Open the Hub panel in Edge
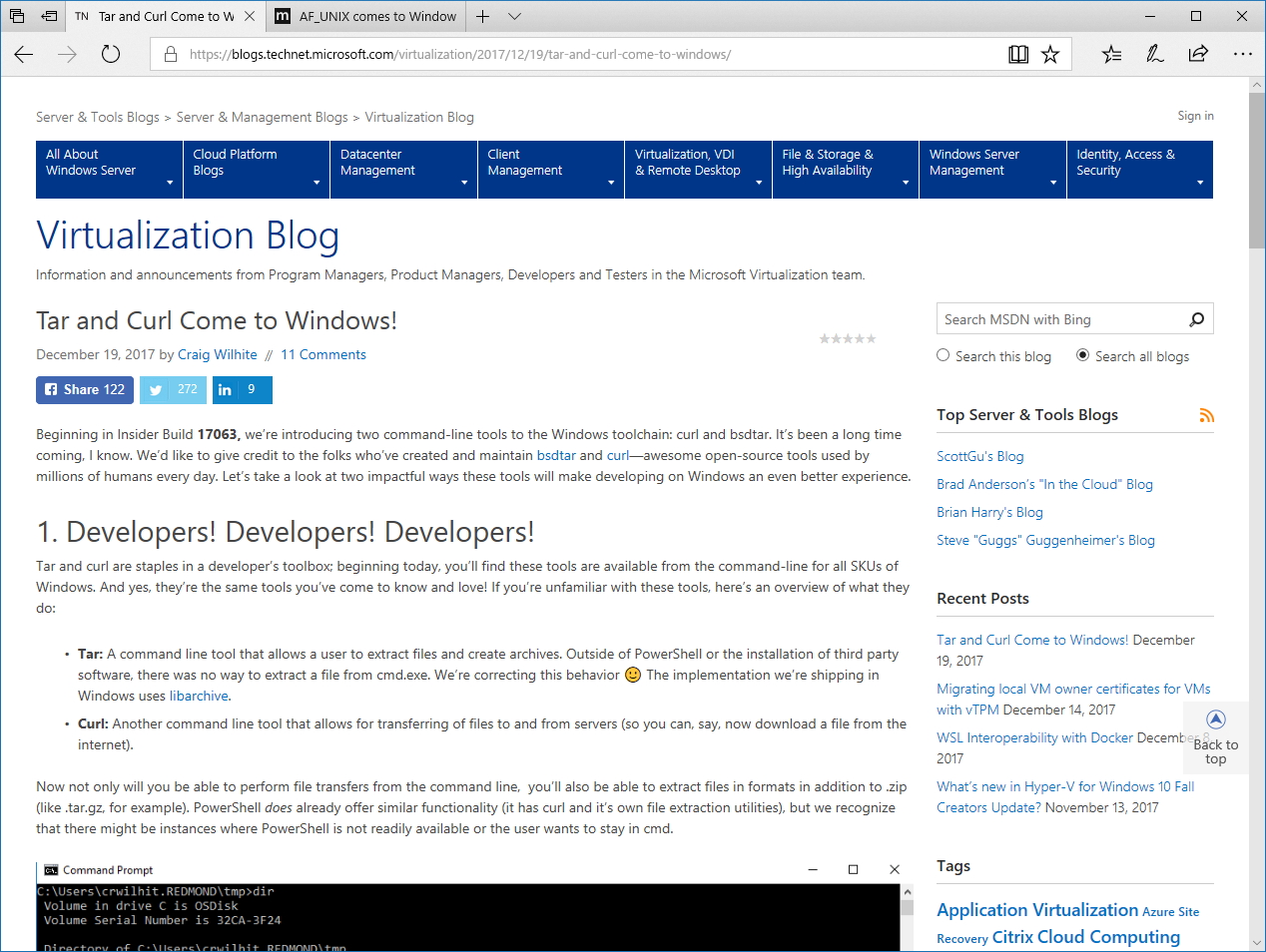The height and width of the screenshot is (952, 1266). click(x=1111, y=55)
